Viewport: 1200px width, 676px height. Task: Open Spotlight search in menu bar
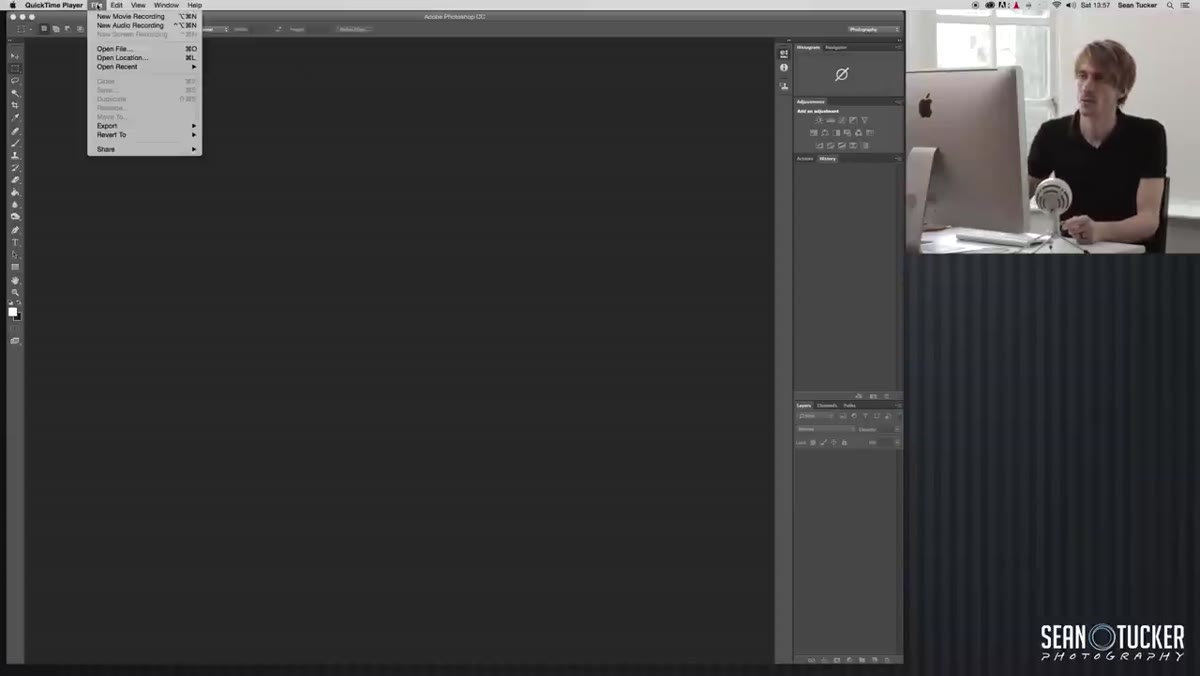click(1170, 5)
